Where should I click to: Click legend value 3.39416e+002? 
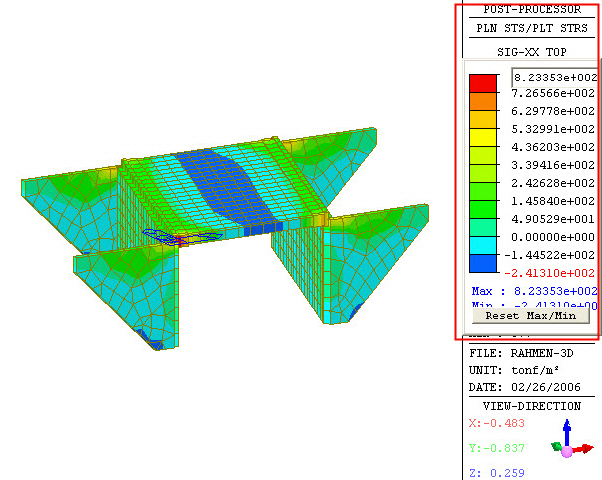click(x=553, y=165)
